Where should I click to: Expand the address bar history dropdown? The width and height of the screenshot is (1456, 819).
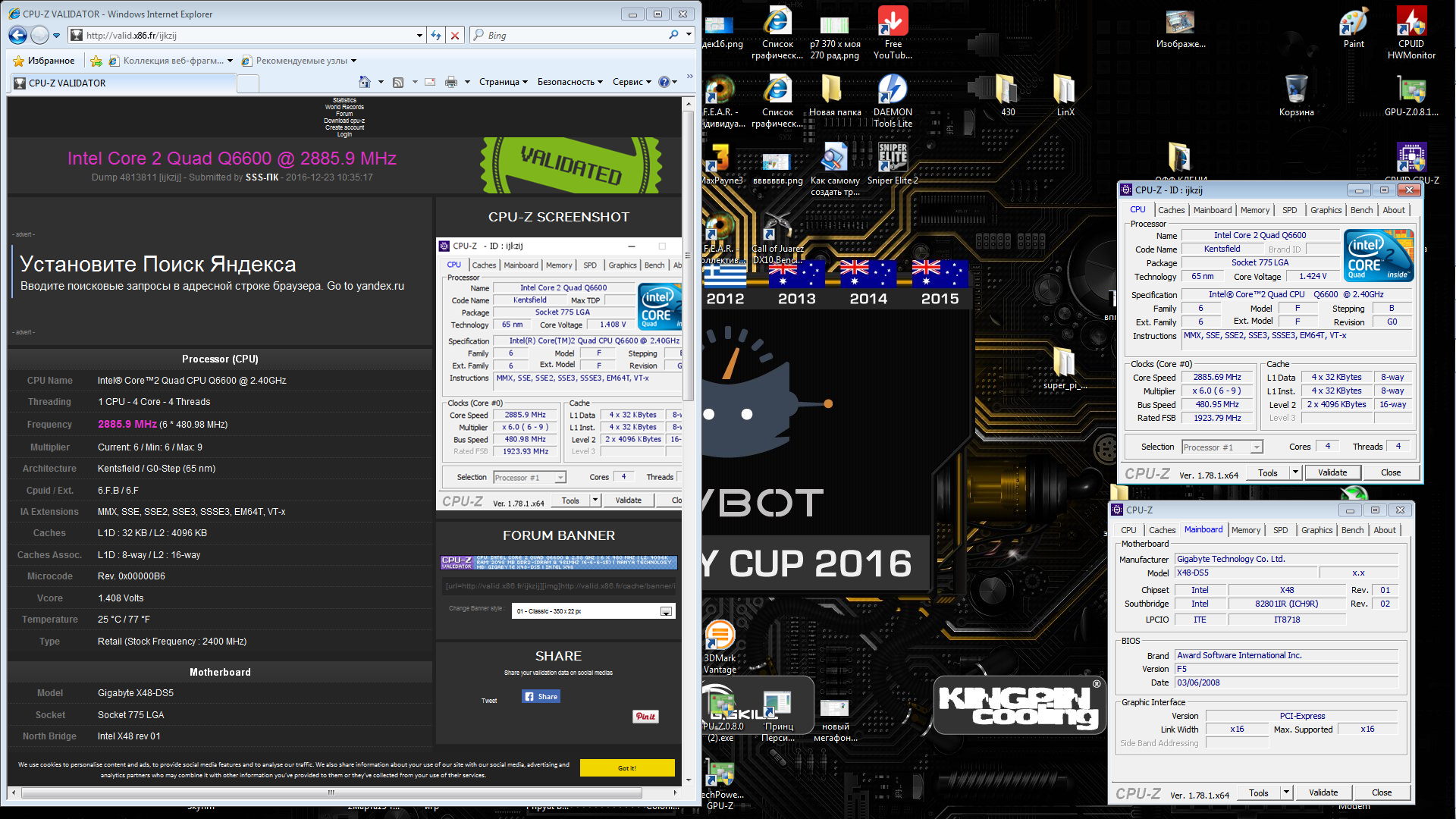[x=419, y=35]
